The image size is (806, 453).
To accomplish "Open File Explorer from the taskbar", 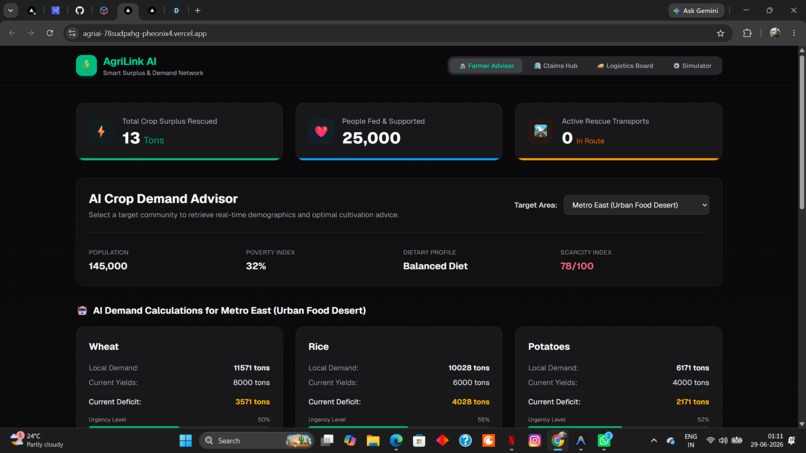I will click(373, 441).
